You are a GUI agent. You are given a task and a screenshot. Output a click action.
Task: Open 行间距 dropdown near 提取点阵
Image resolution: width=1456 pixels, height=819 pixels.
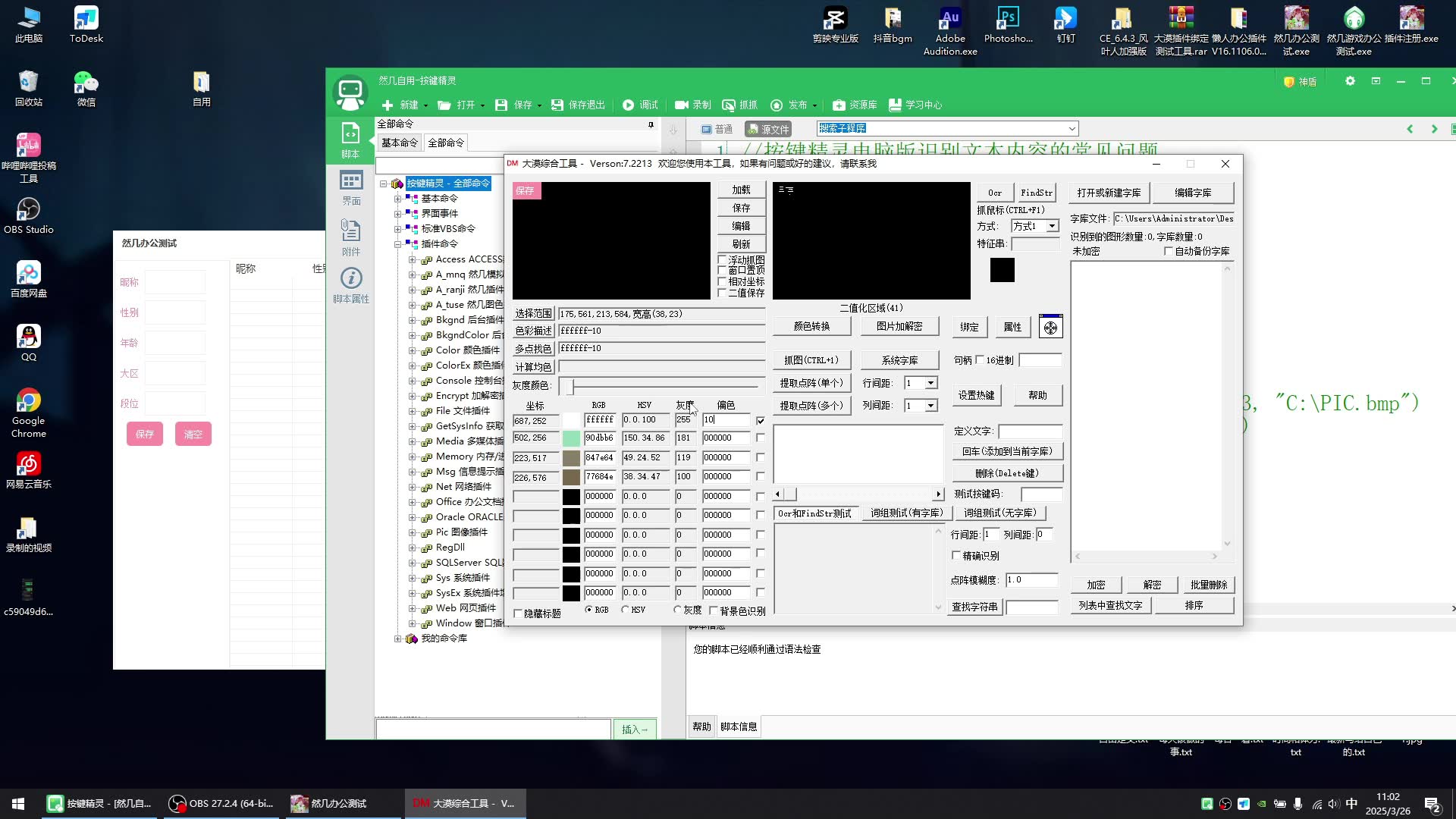click(931, 383)
